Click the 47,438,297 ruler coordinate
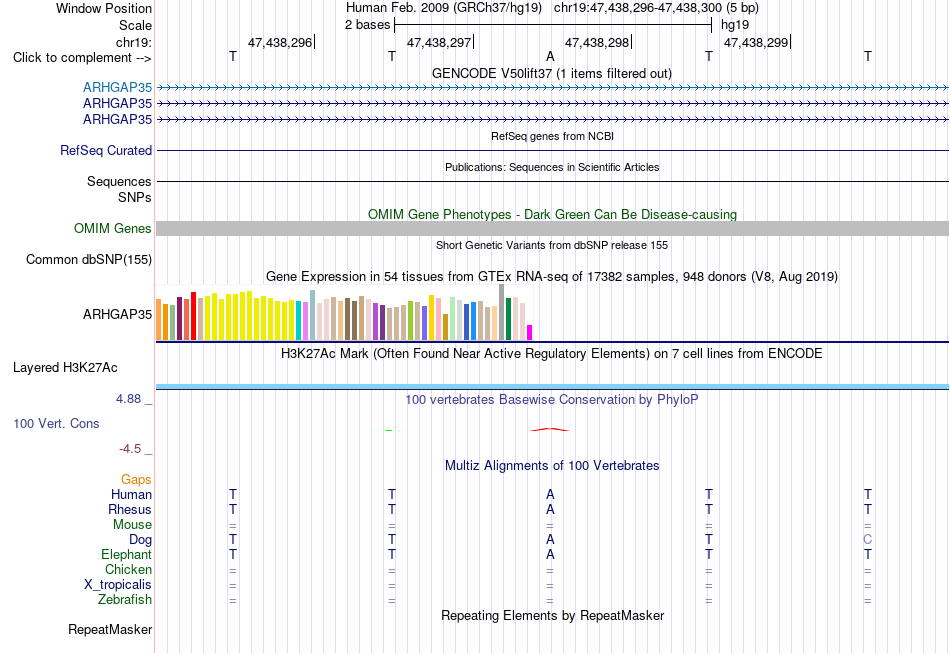The width and height of the screenshot is (950, 653). [439, 42]
